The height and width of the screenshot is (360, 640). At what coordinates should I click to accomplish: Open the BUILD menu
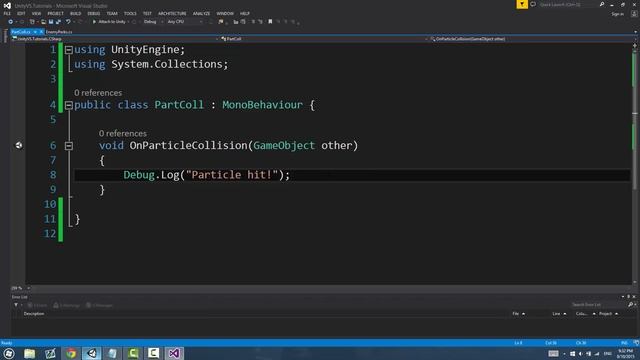pos(76,13)
